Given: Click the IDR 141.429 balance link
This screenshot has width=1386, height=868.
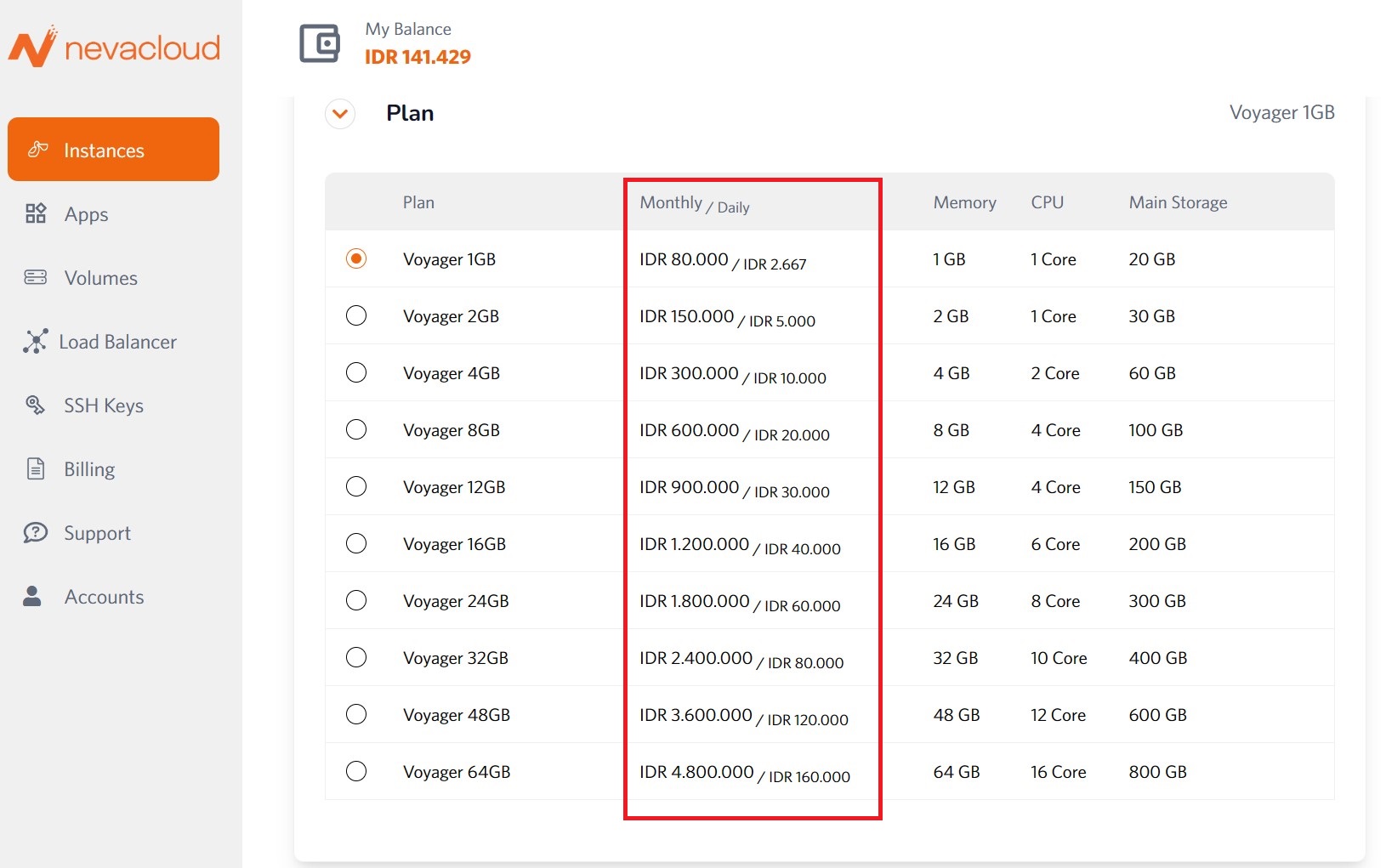Looking at the screenshot, I should click(418, 57).
